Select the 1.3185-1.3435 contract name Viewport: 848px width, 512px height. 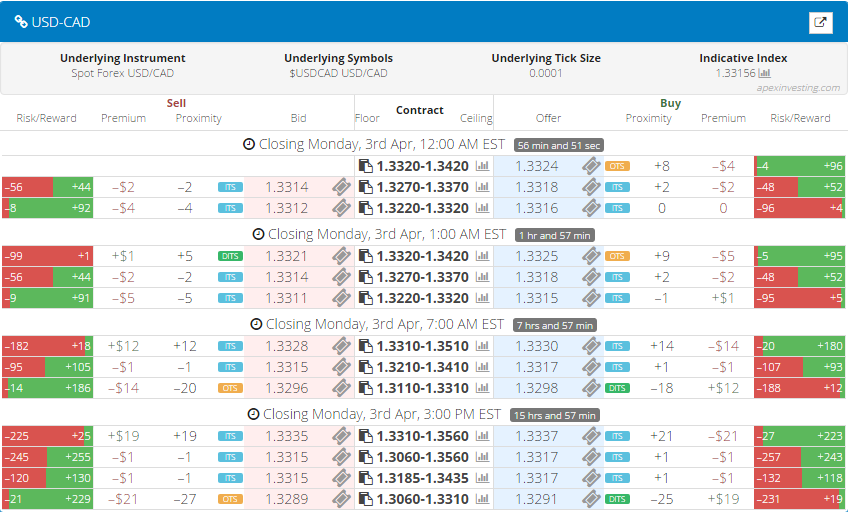[x=423, y=478]
